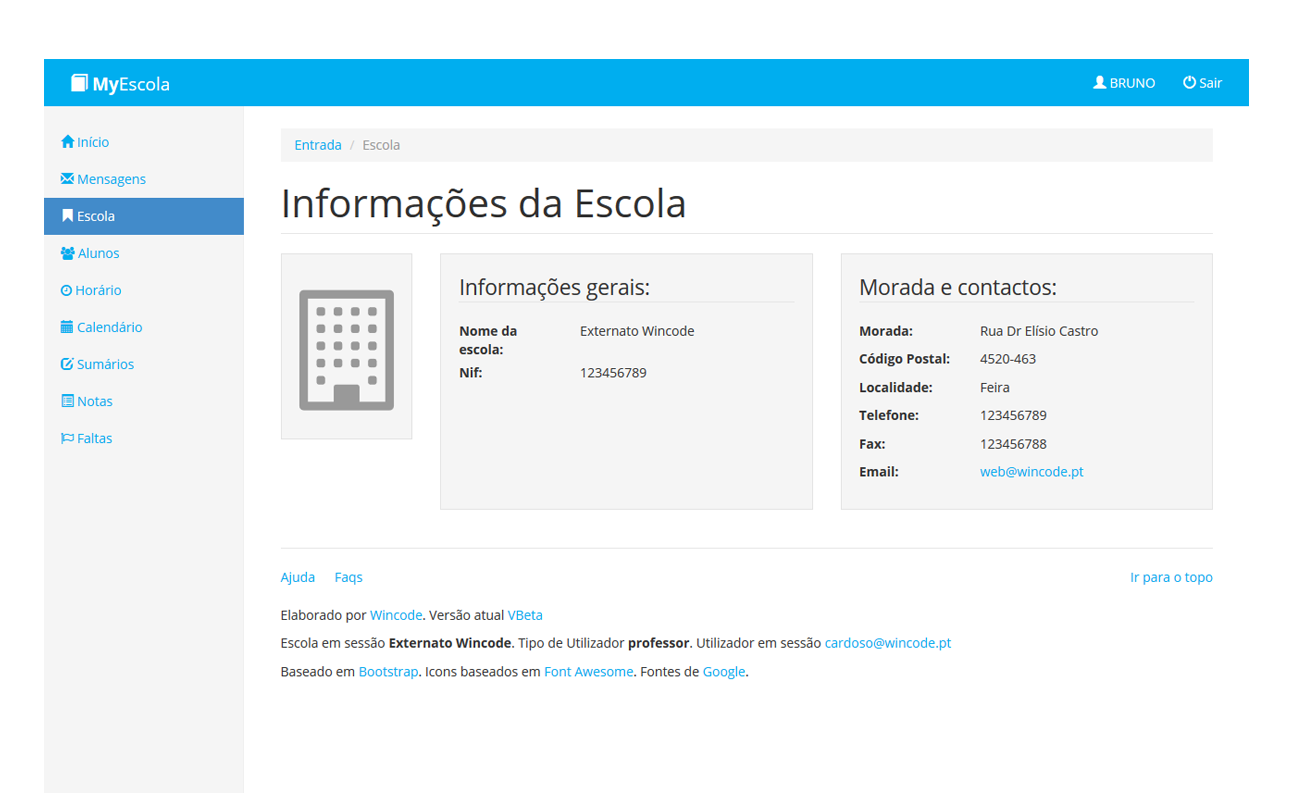Open the Faqs footer link
This screenshot has height=793, width=1302.
(348, 577)
